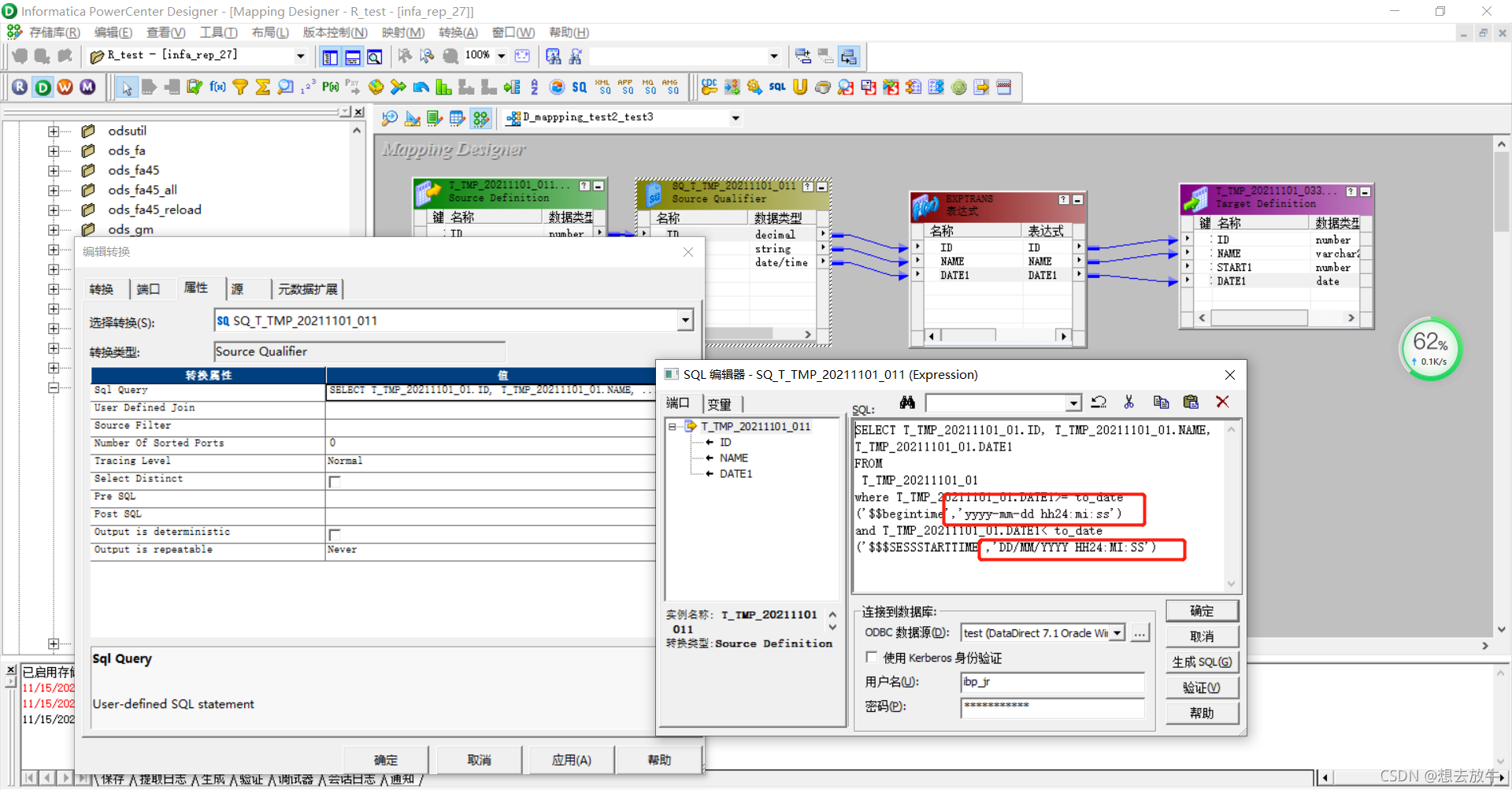Create a Filter transformation via funnel icon
Screen dimensions: 1512x790
(x=240, y=87)
